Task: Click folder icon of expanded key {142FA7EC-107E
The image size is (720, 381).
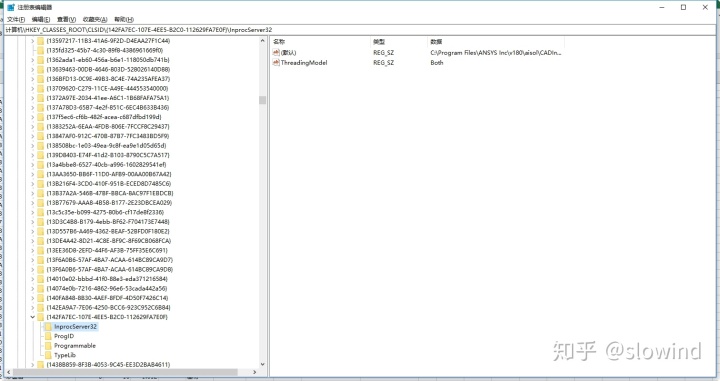Action: tap(40, 317)
